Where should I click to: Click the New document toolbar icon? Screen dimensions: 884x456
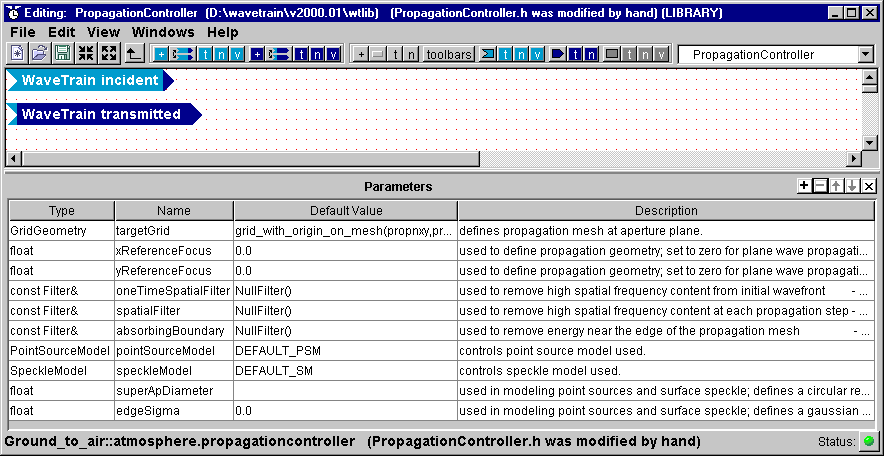18,54
